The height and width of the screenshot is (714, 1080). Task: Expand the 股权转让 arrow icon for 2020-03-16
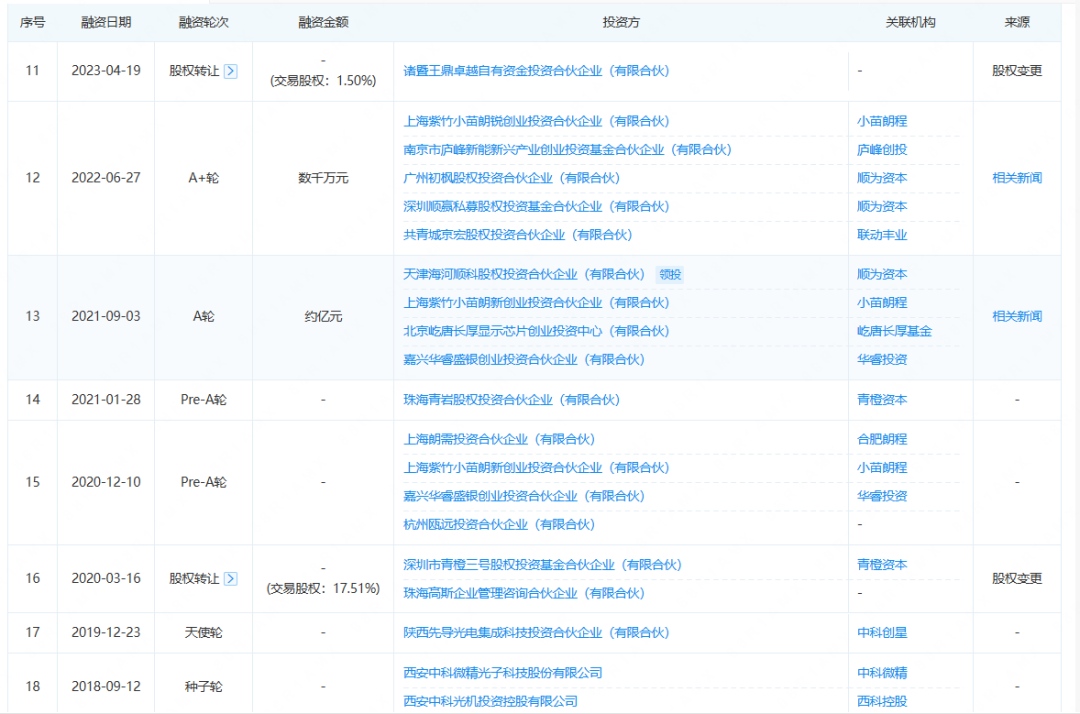(x=231, y=578)
